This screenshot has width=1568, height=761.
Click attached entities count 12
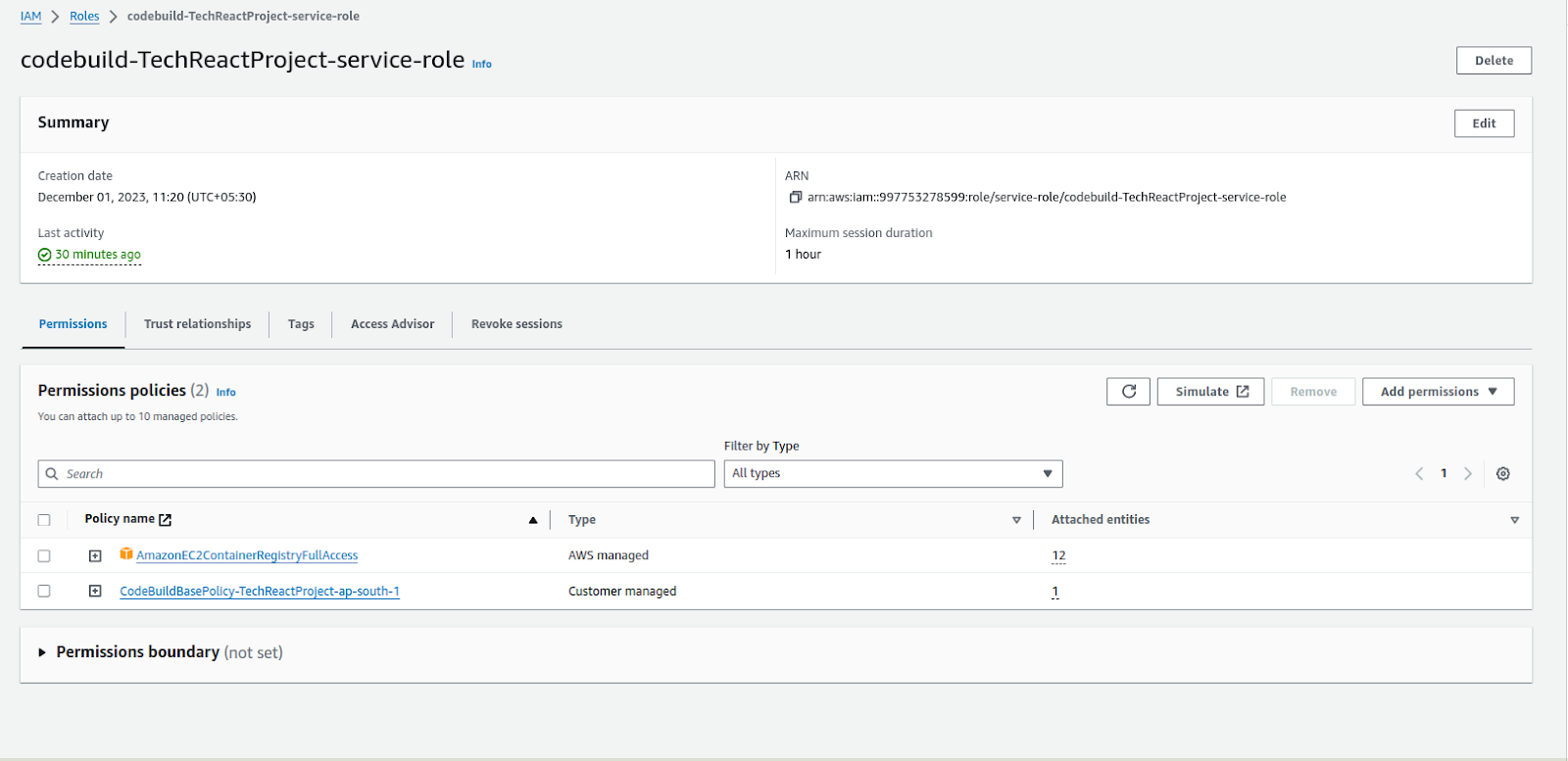(x=1058, y=555)
